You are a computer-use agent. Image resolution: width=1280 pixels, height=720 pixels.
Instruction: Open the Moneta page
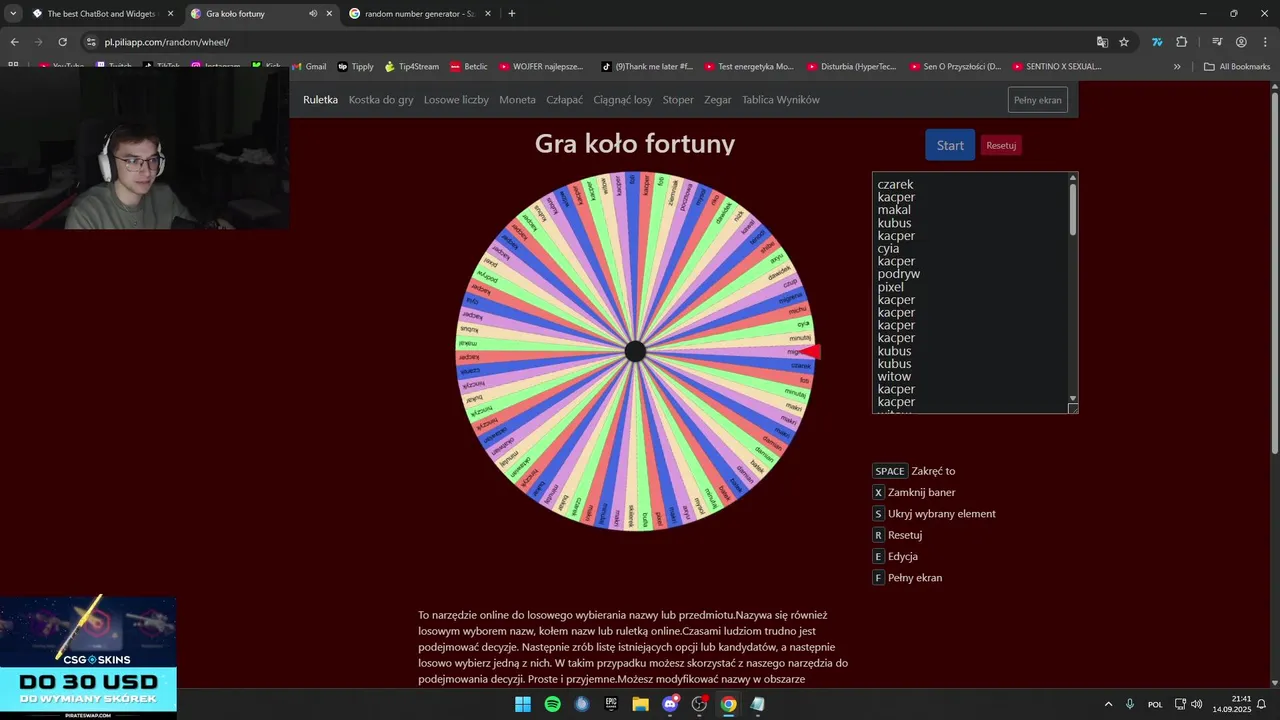coord(517,100)
